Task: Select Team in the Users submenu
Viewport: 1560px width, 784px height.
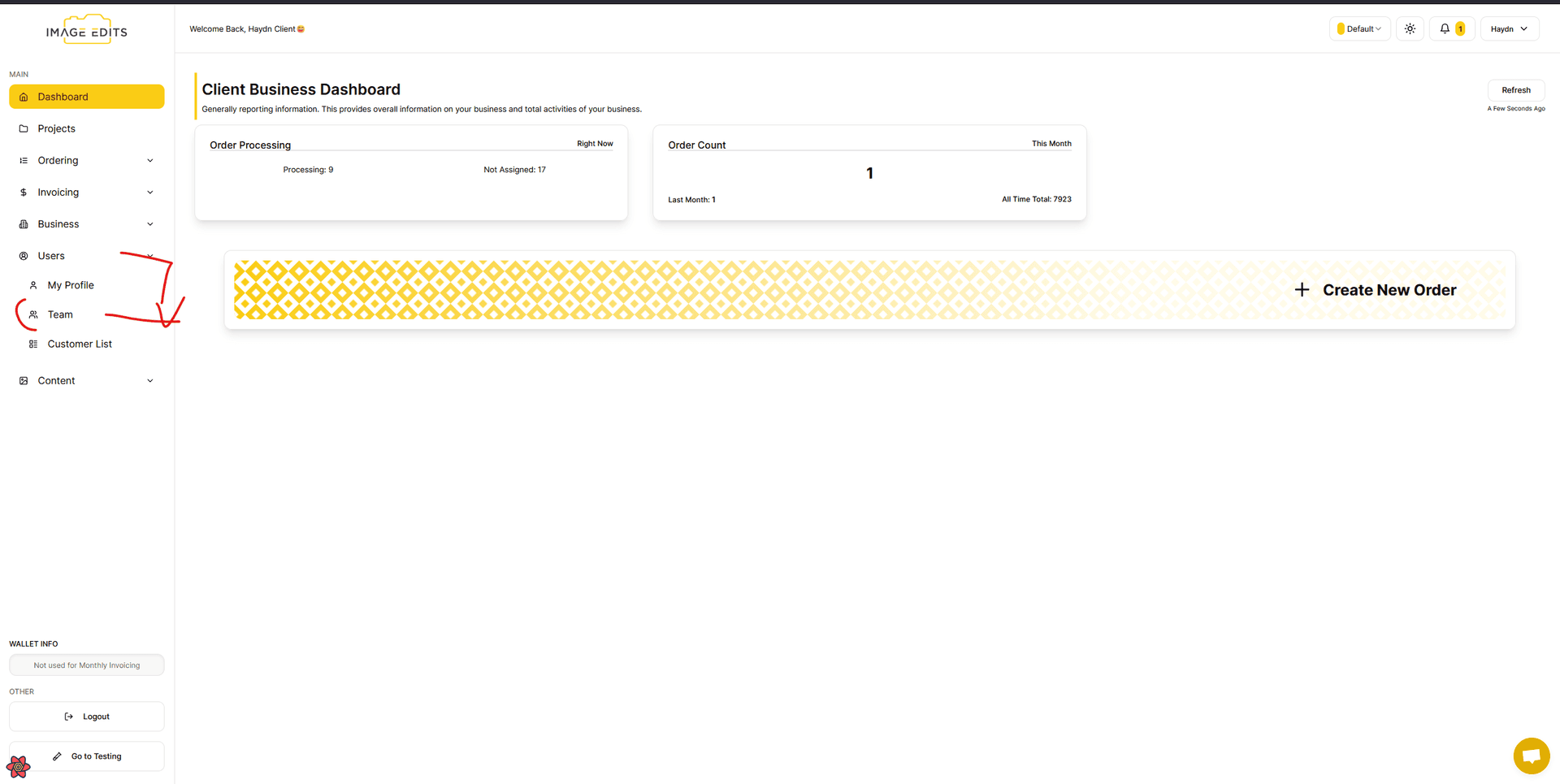Action: (x=60, y=315)
